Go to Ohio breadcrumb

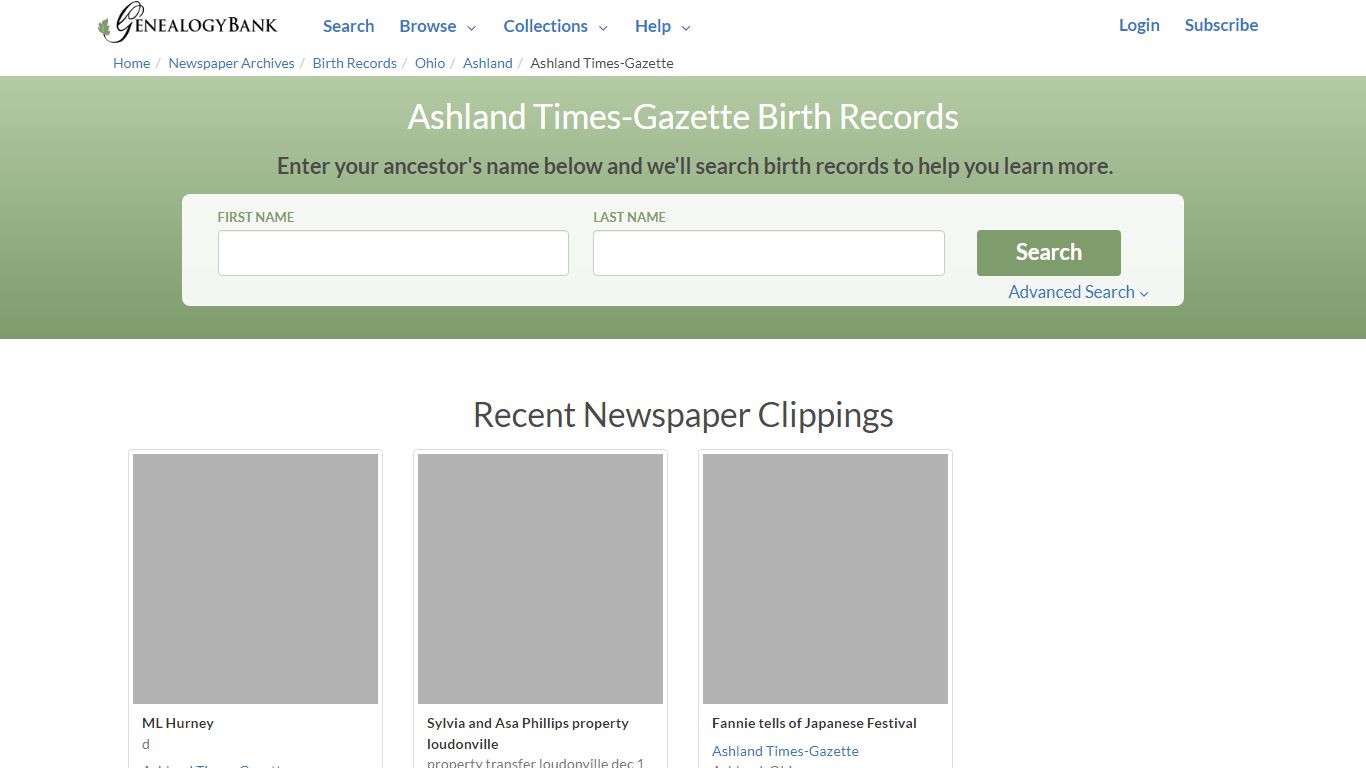(430, 63)
